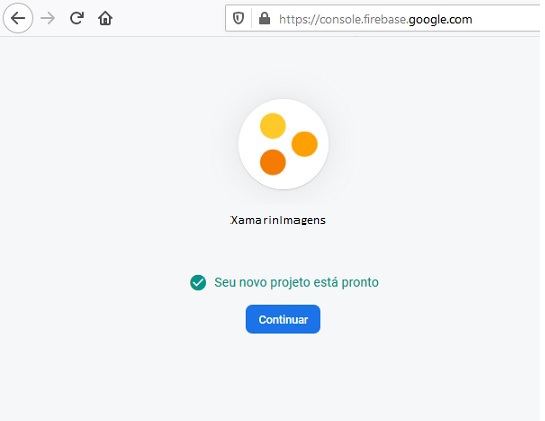Open the browser home page icon

pos(105,18)
